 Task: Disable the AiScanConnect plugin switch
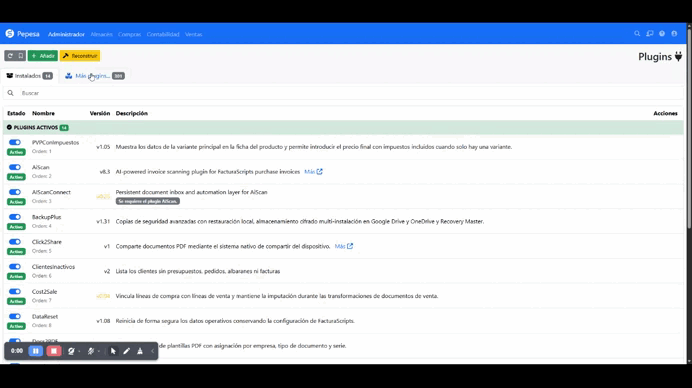point(15,192)
